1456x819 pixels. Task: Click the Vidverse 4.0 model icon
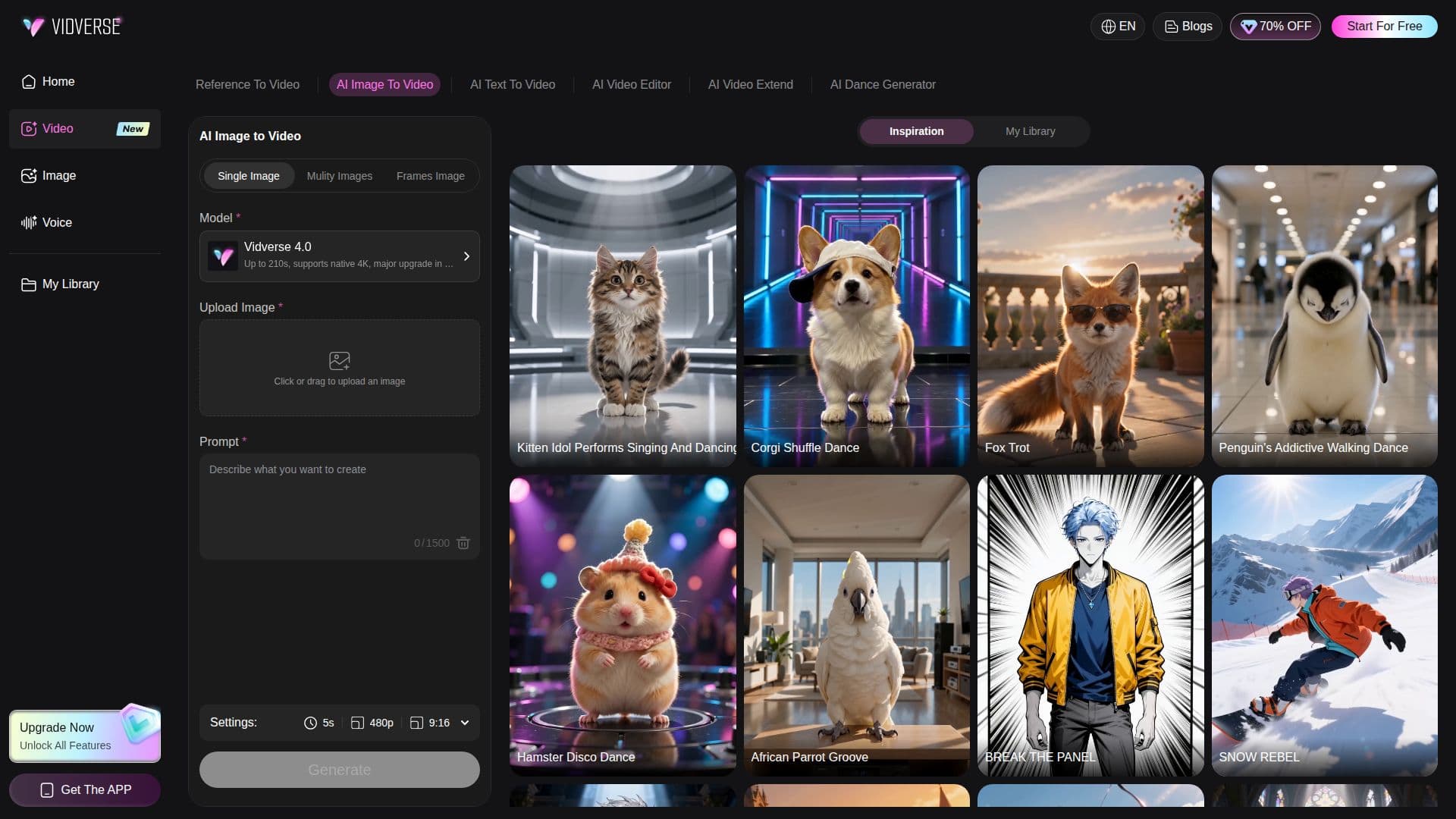[x=223, y=256]
